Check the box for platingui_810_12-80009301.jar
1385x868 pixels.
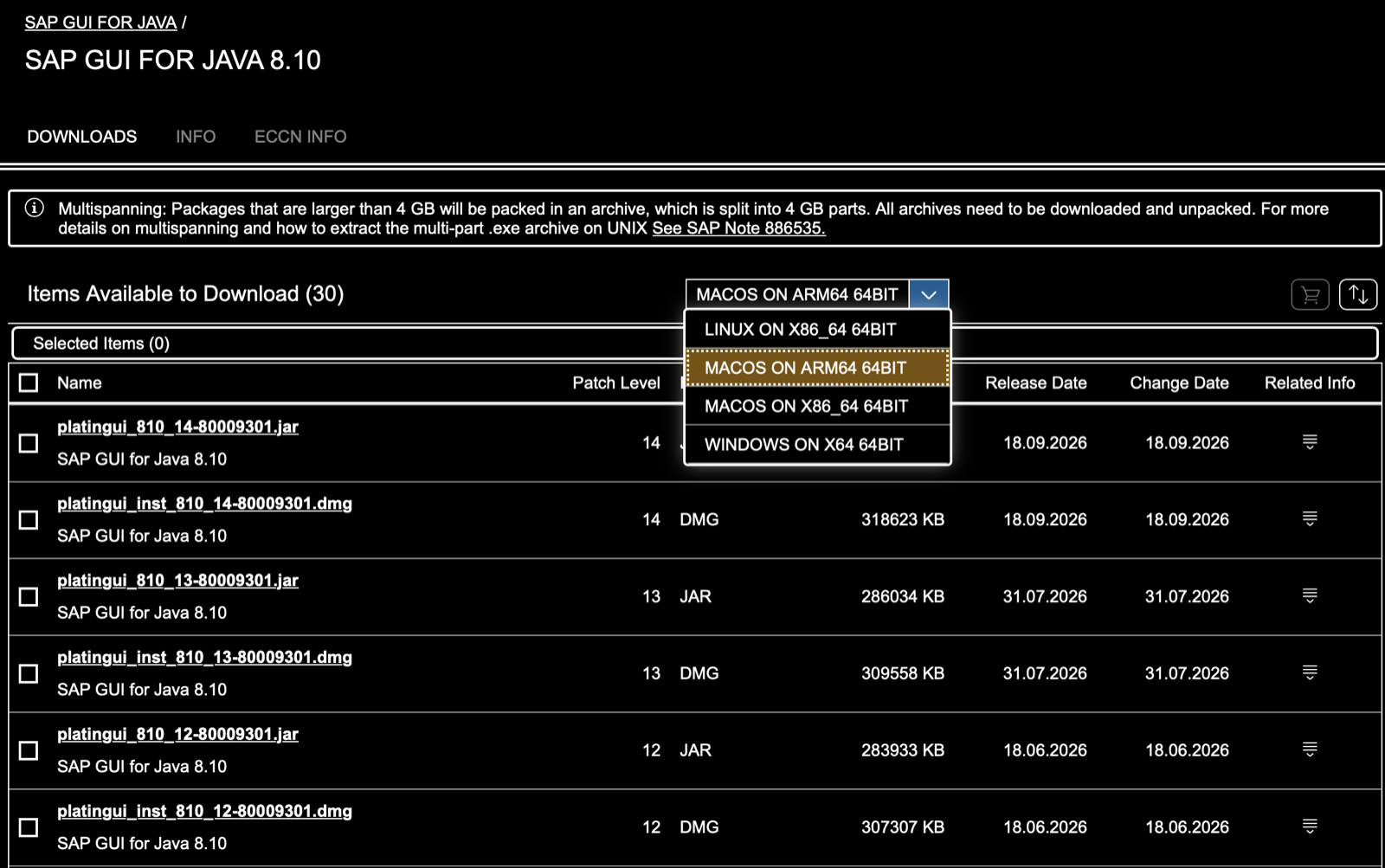click(29, 750)
